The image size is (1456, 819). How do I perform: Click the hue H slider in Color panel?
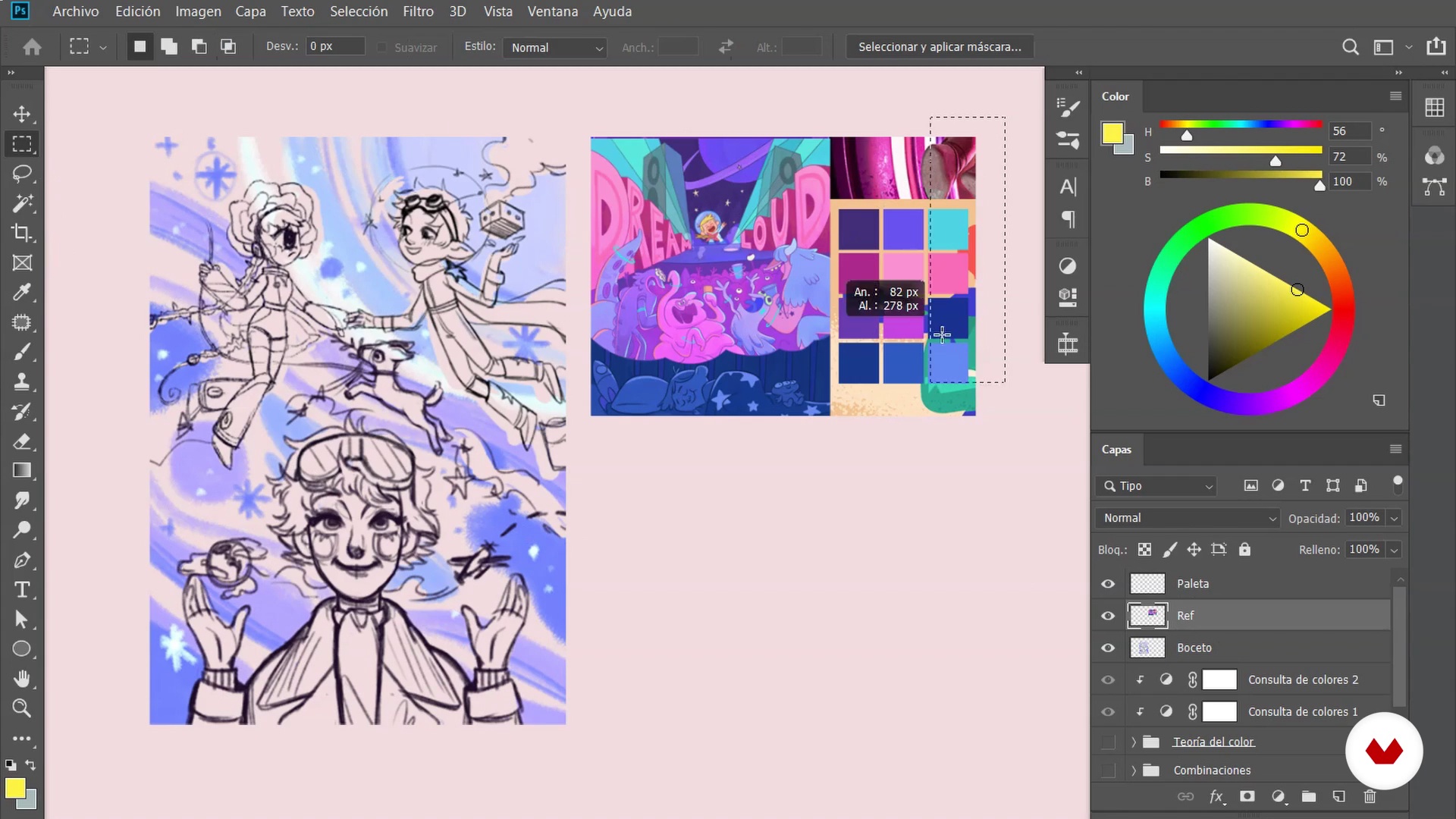[1241, 125]
